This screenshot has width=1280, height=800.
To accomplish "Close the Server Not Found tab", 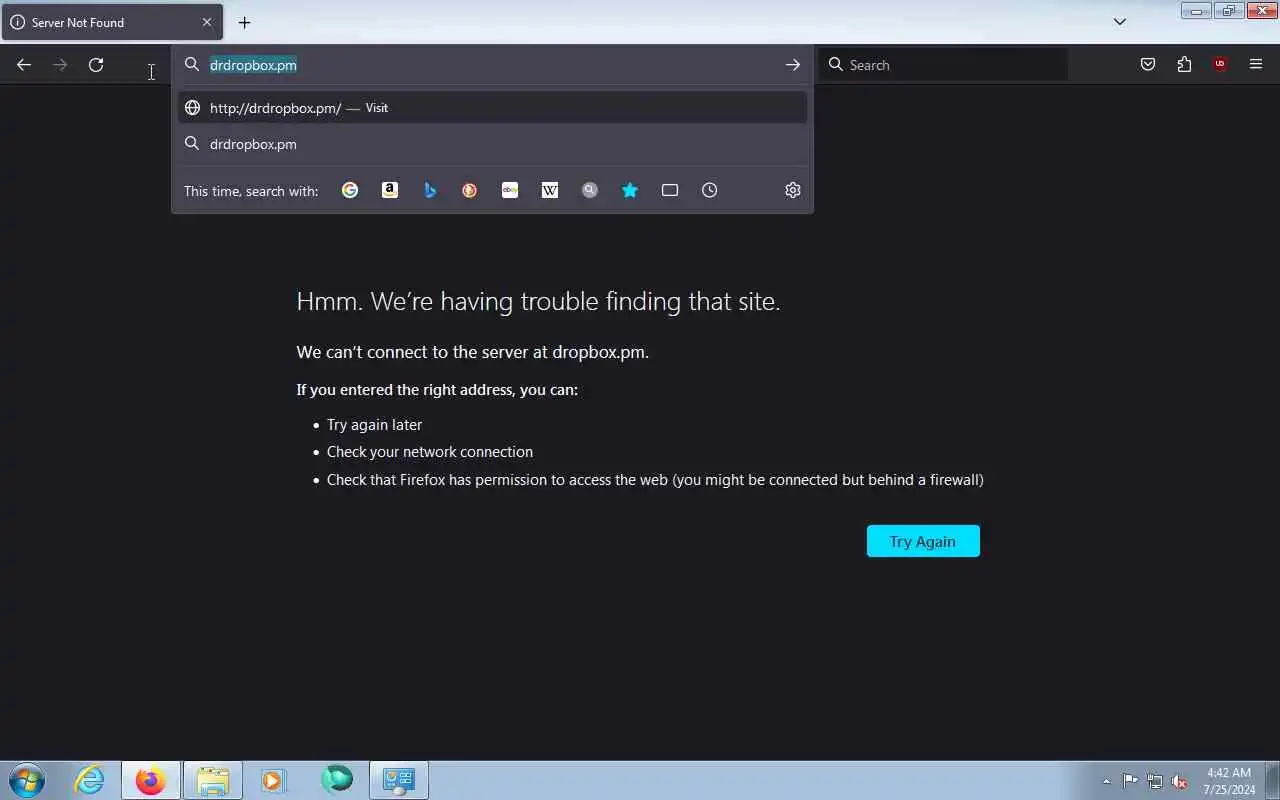I will (x=207, y=22).
